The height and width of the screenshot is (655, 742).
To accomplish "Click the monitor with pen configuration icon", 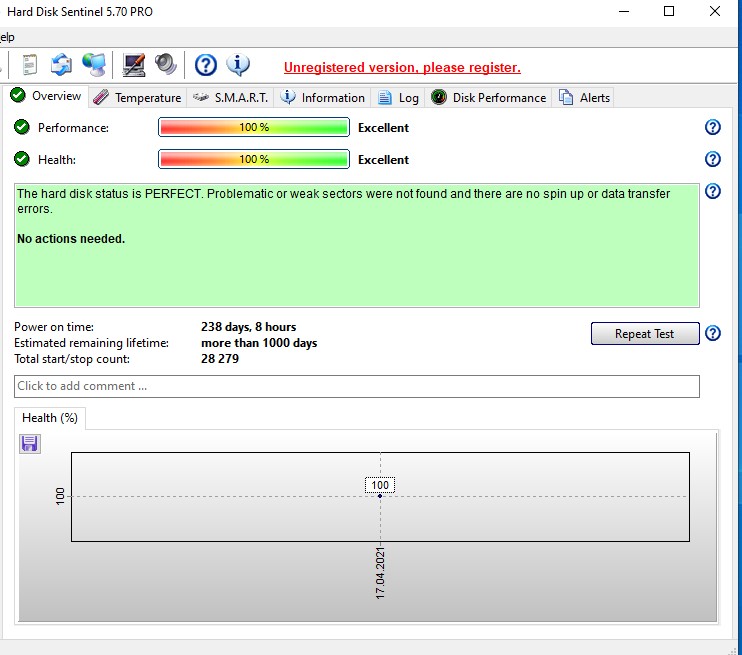I will pyautogui.click(x=133, y=65).
